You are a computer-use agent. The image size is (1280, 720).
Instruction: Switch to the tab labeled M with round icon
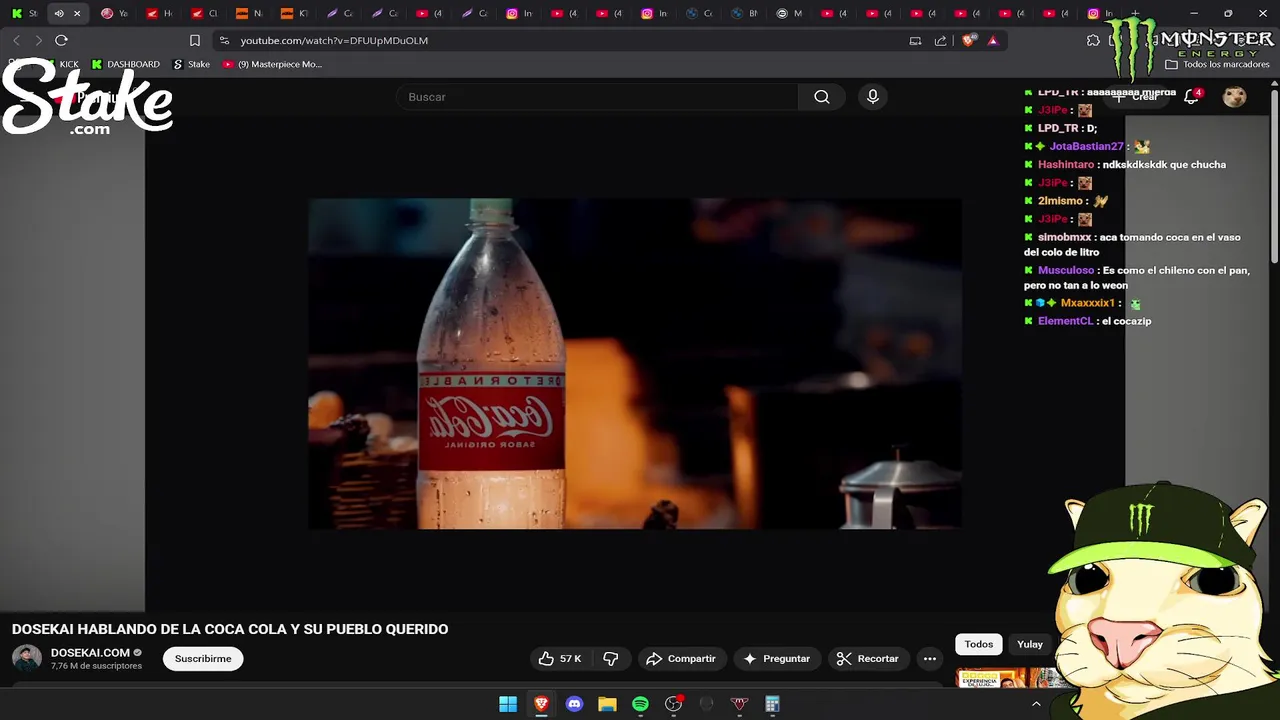click(x=790, y=13)
